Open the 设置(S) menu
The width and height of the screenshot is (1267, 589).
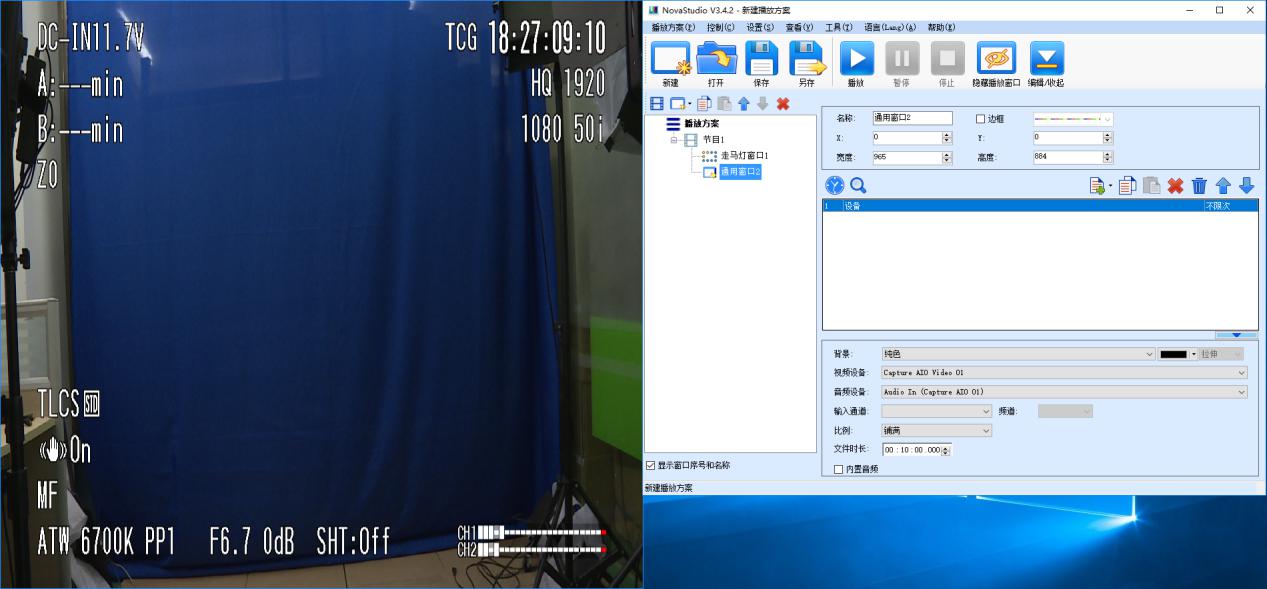(760, 27)
